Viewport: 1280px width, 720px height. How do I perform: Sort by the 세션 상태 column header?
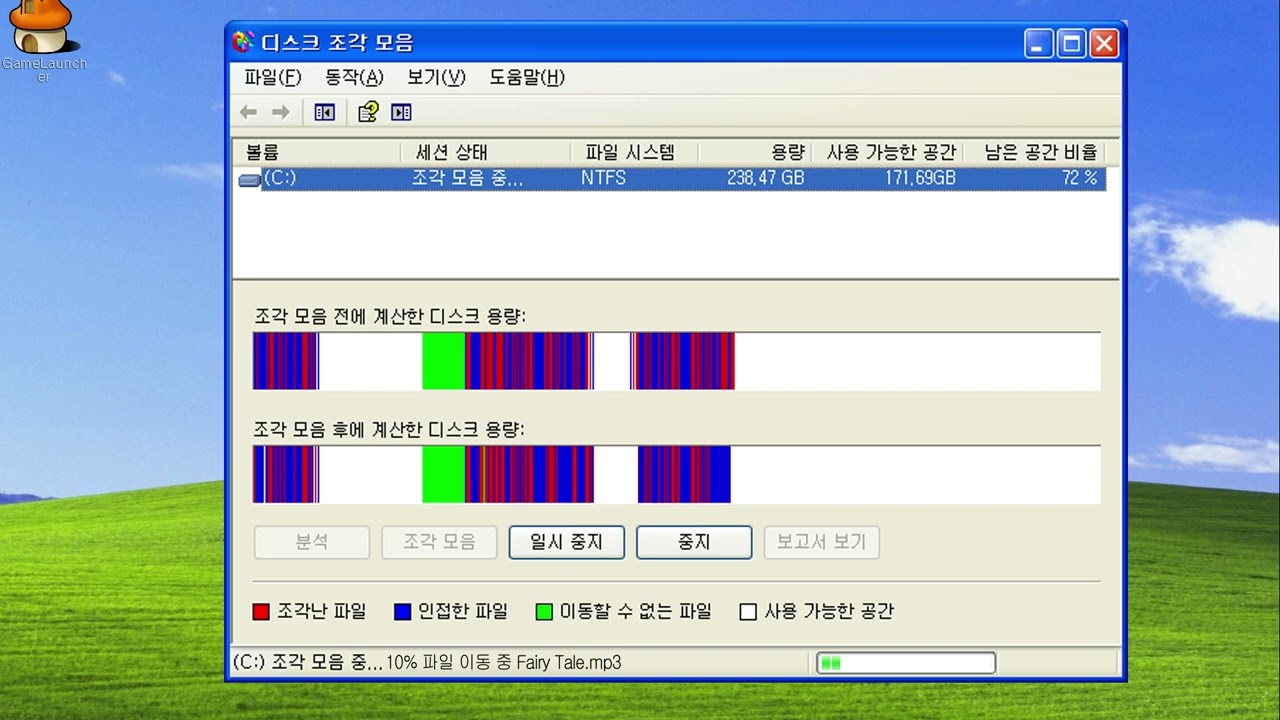point(486,152)
